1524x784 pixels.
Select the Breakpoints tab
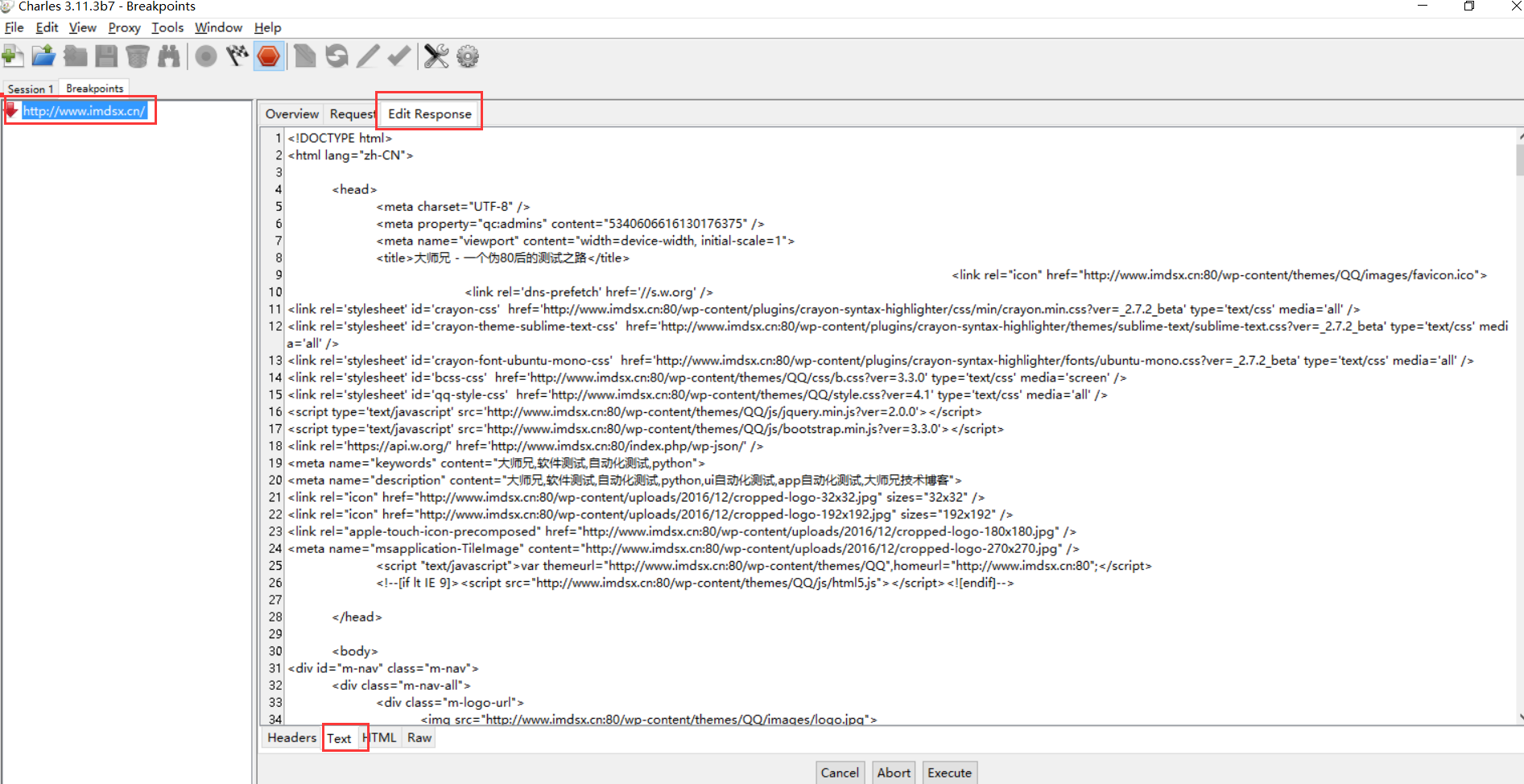[x=94, y=88]
